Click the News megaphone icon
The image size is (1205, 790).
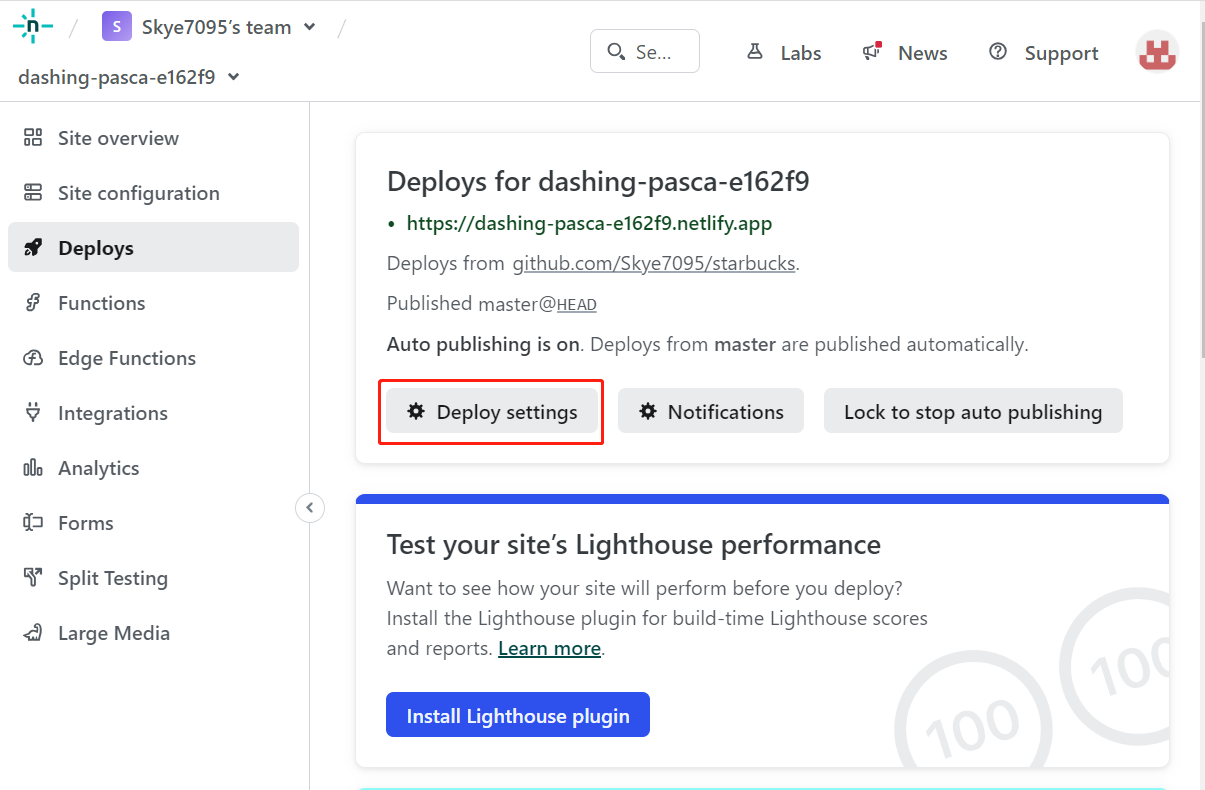point(872,52)
